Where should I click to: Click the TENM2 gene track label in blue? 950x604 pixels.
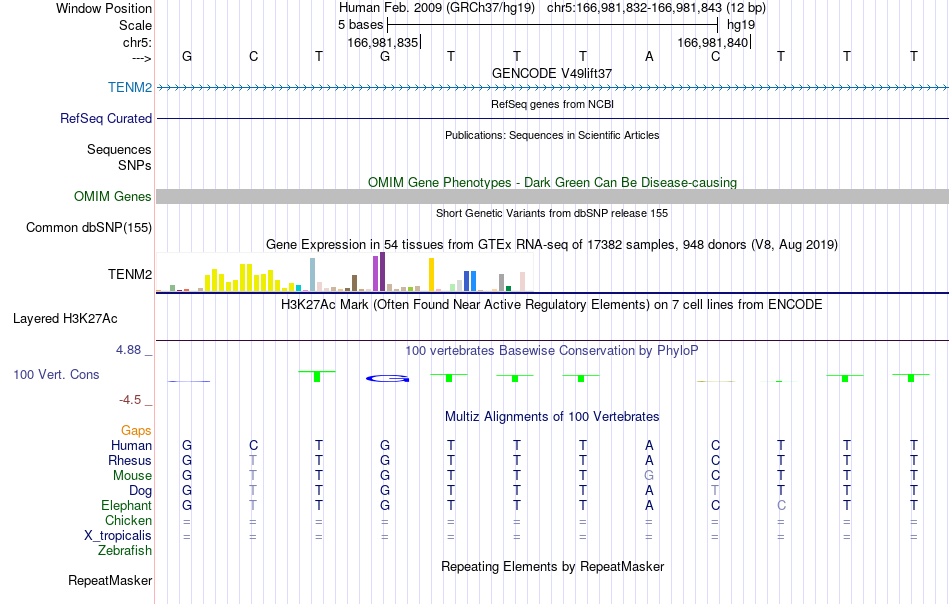(130, 87)
